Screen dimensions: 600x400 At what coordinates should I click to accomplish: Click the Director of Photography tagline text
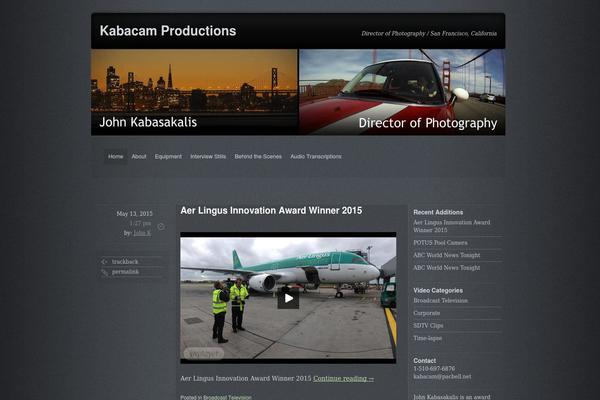click(429, 34)
